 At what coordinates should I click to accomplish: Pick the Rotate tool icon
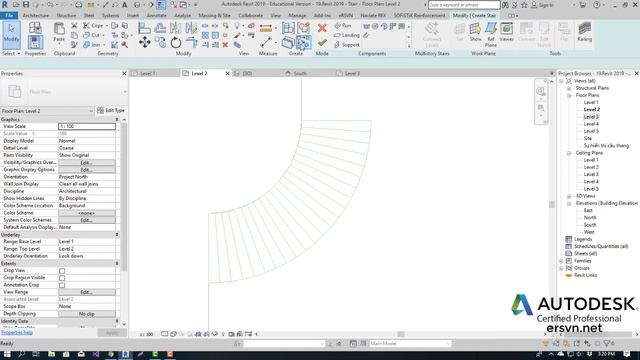(x=176, y=42)
